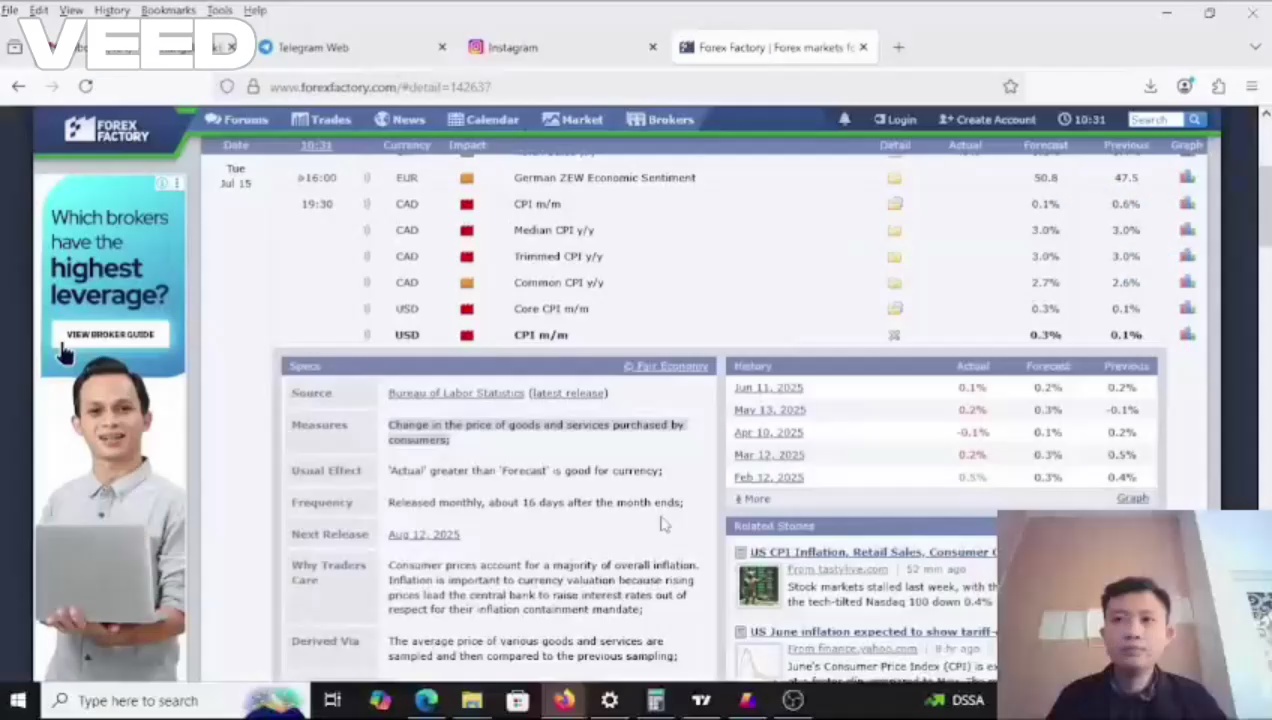The image size is (1272, 720).
Task: Open the Market section in site navigation
Action: pyautogui.click(x=573, y=119)
